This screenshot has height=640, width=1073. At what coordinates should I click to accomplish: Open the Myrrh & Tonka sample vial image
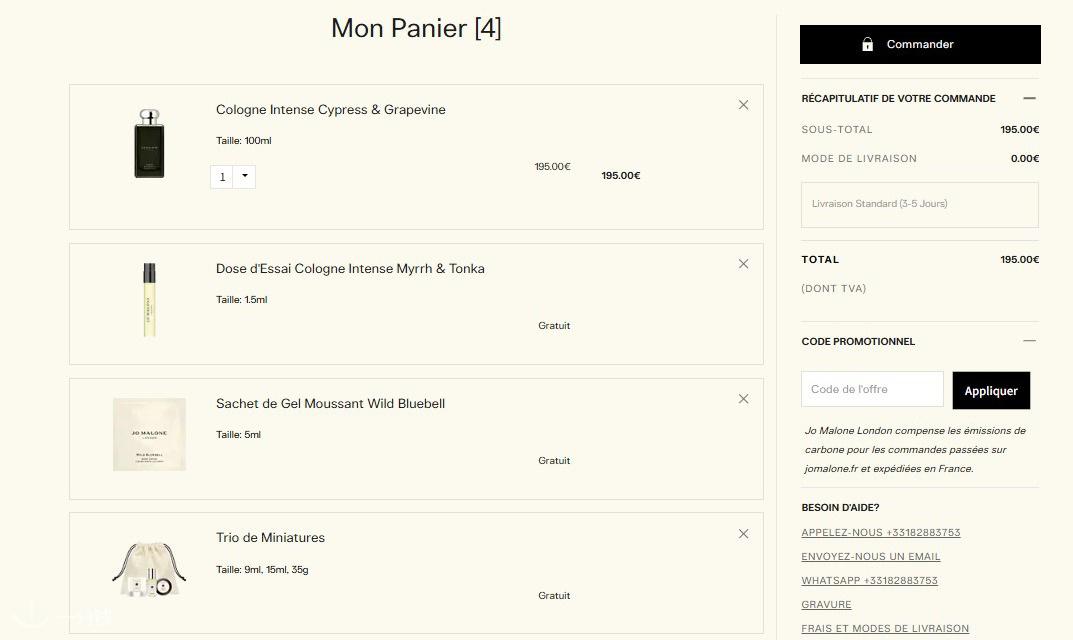(x=149, y=300)
